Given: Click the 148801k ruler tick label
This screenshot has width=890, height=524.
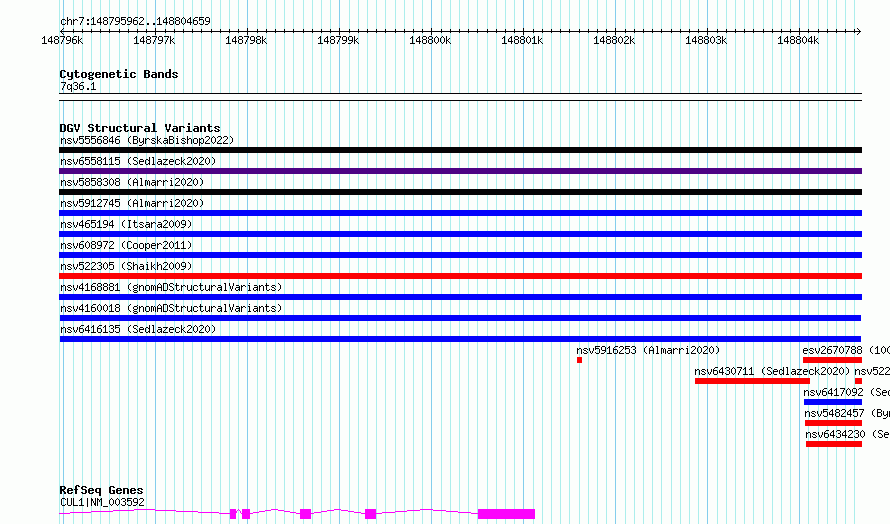Looking at the screenshot, I should tap(522, 41).
